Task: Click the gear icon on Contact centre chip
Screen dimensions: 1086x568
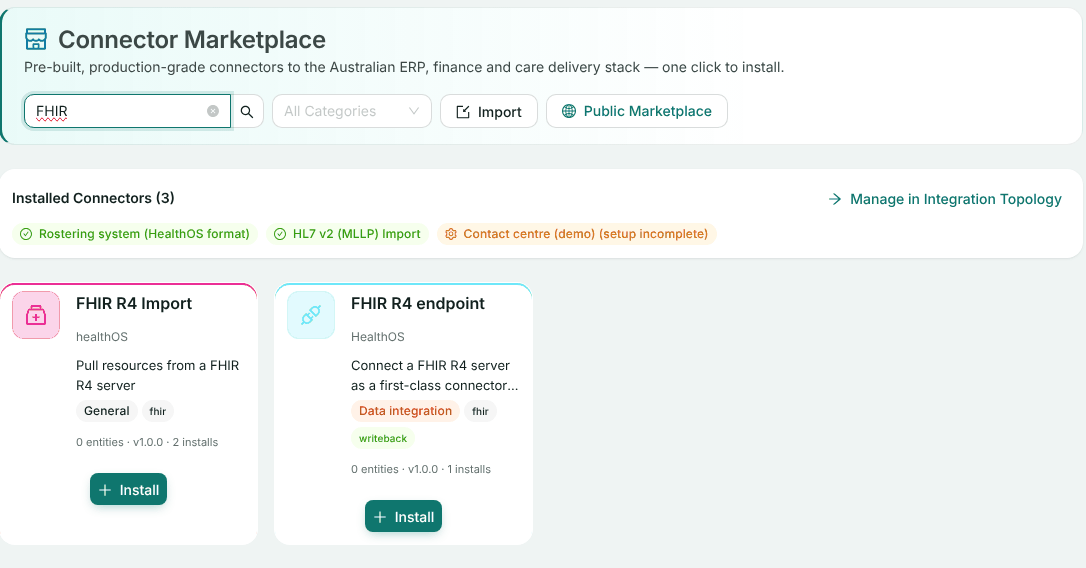Action: [451, 234]
